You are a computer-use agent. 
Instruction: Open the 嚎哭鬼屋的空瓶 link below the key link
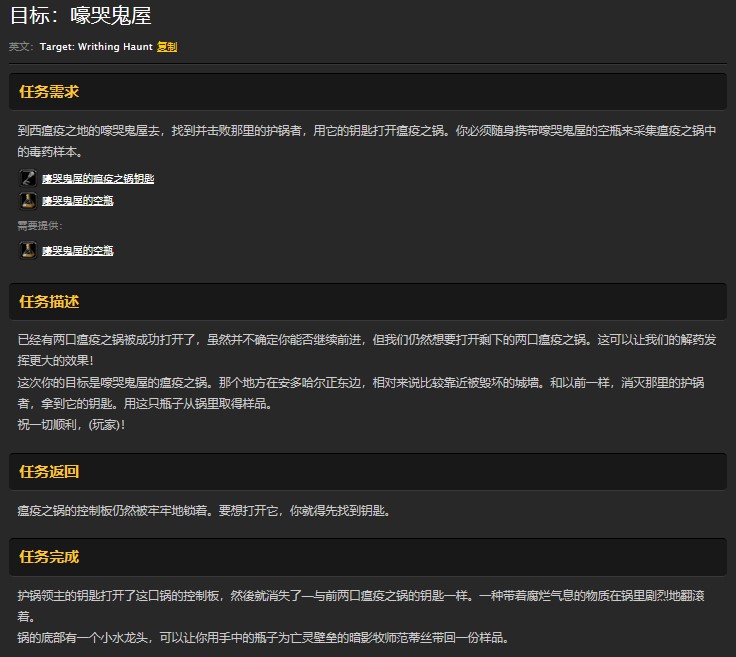click(x=77, y=201)
